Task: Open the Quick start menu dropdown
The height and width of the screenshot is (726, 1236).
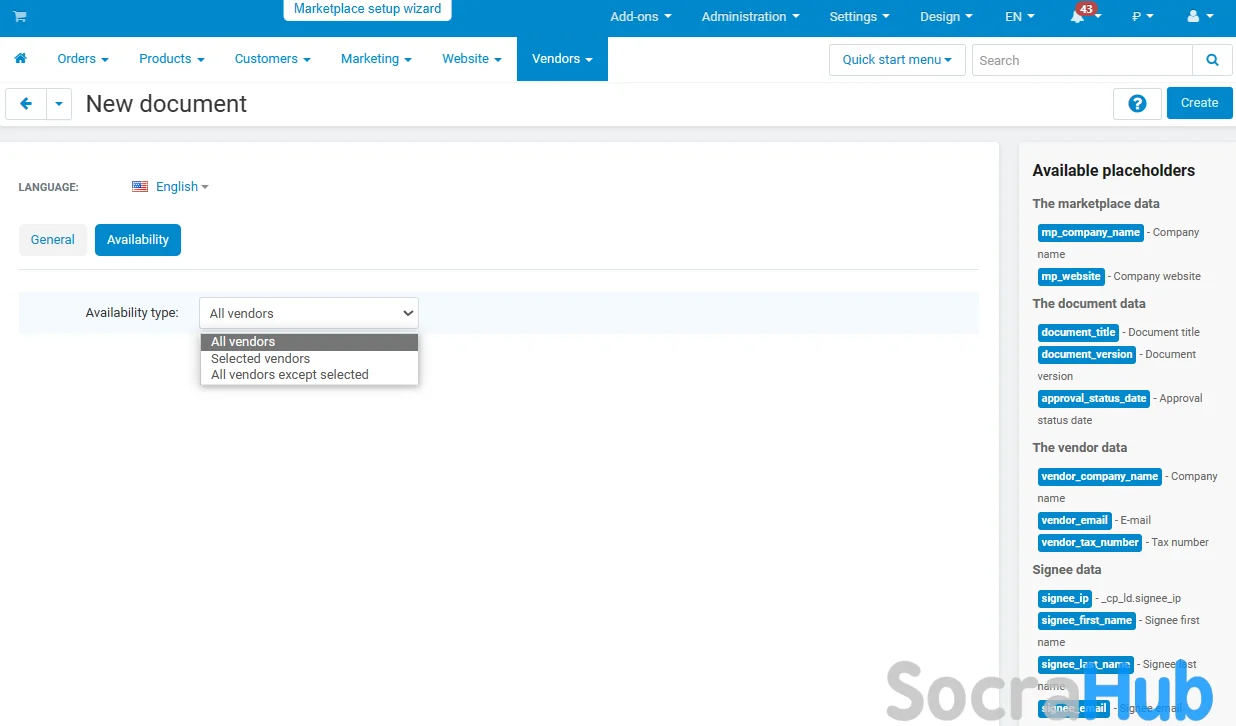Action: [x=896, y=60]
